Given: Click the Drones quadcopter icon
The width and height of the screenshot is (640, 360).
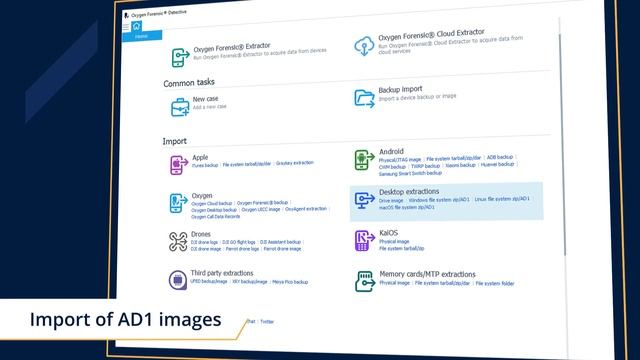Looking at the screenshot, I should [178, 241].
